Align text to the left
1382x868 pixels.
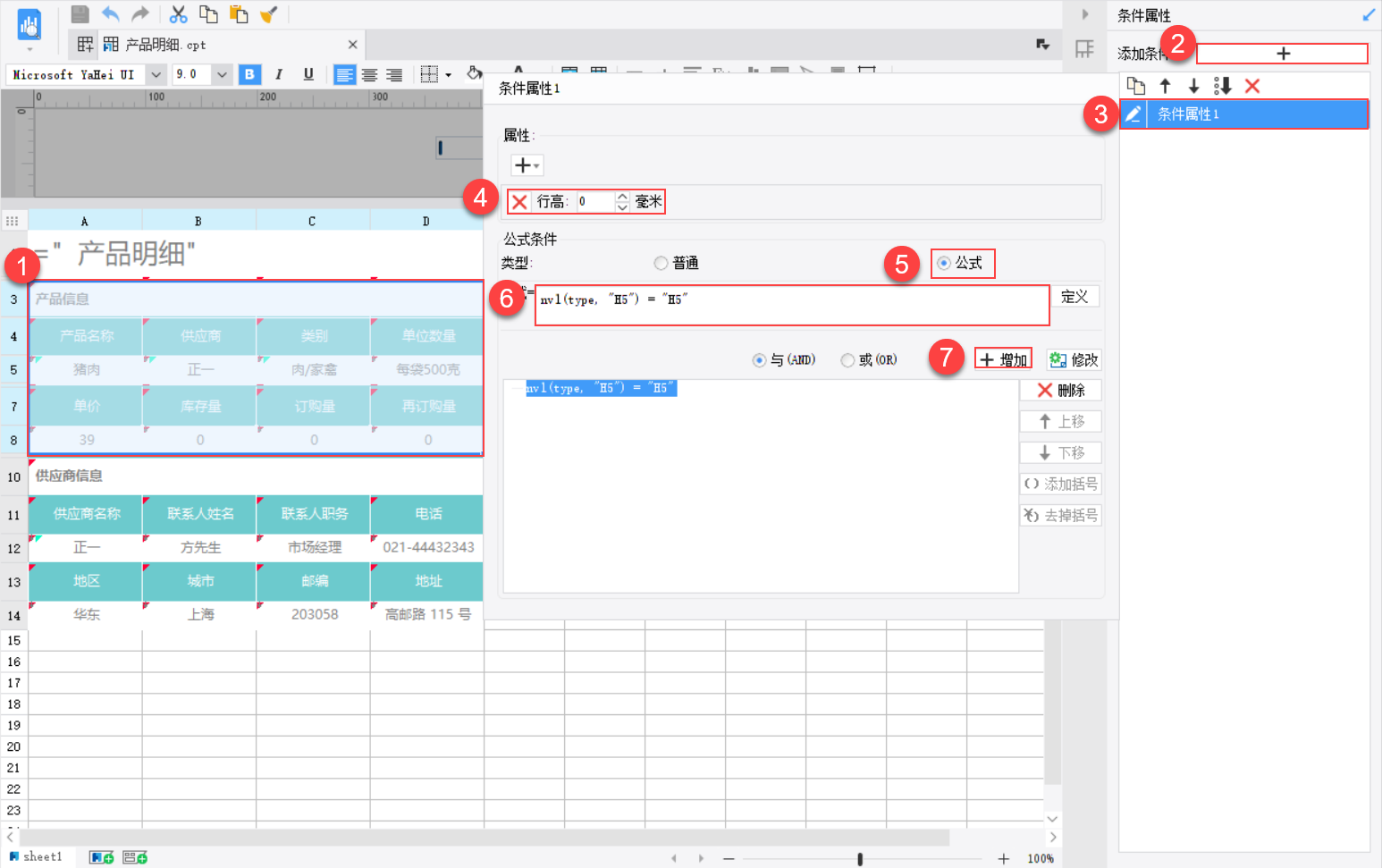(x=344, y=74)
